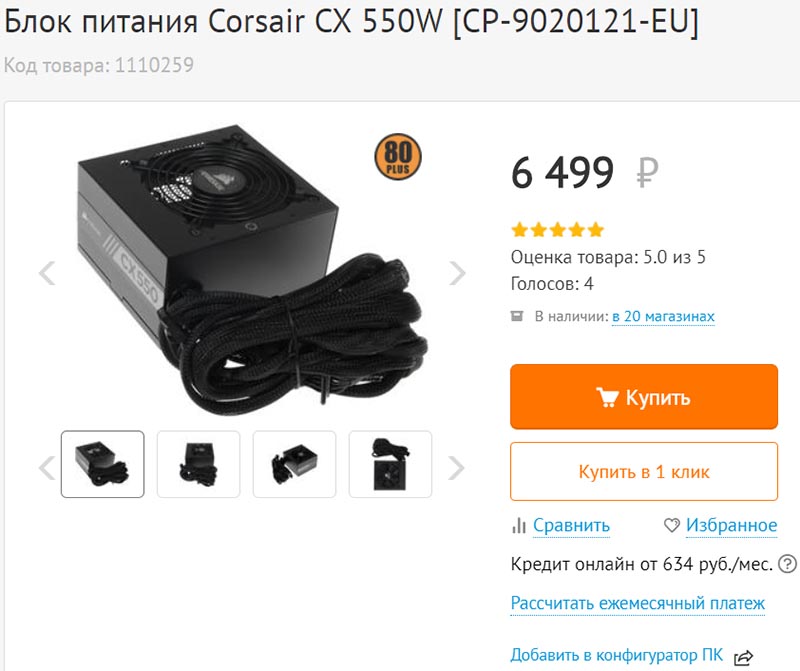The image size is (800, 671).
Task: Click the five-star rating row
Action: [x=558, y=230]
